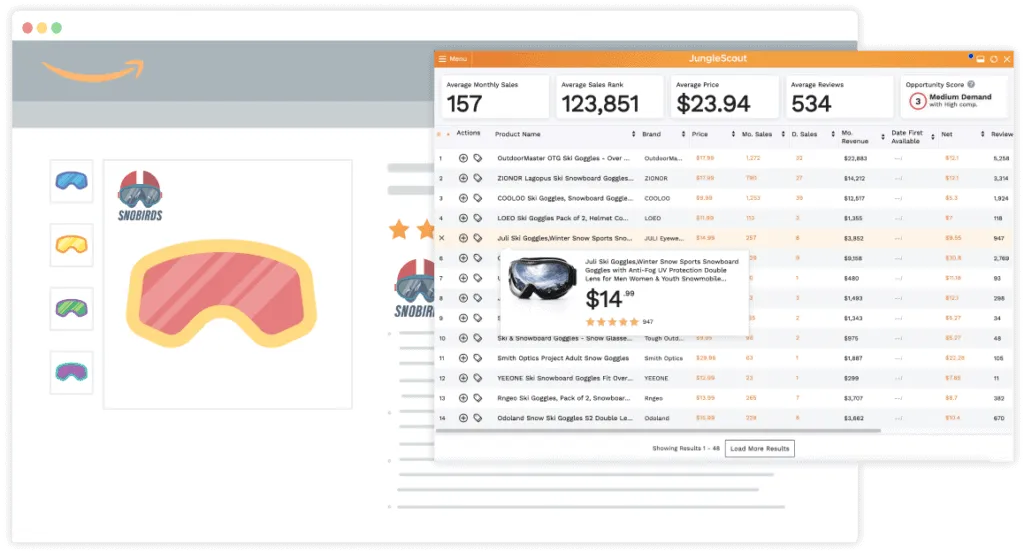Open the ZIONOR Lagopus Ski Snowboard Goggles listing

565,178
